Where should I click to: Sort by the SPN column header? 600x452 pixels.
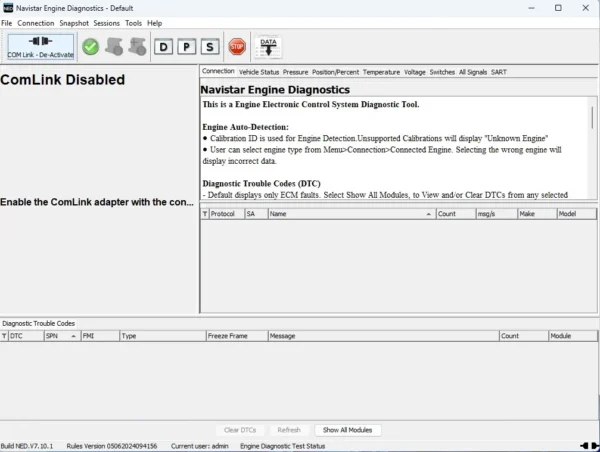tap(62, 336)
